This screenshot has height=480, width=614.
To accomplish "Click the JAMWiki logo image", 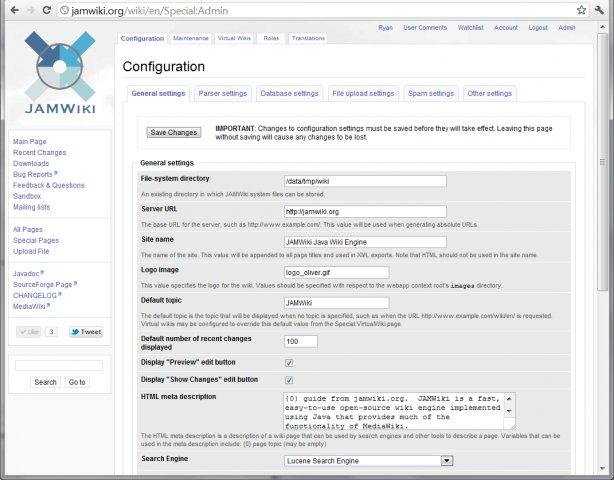I will [60, 72].
